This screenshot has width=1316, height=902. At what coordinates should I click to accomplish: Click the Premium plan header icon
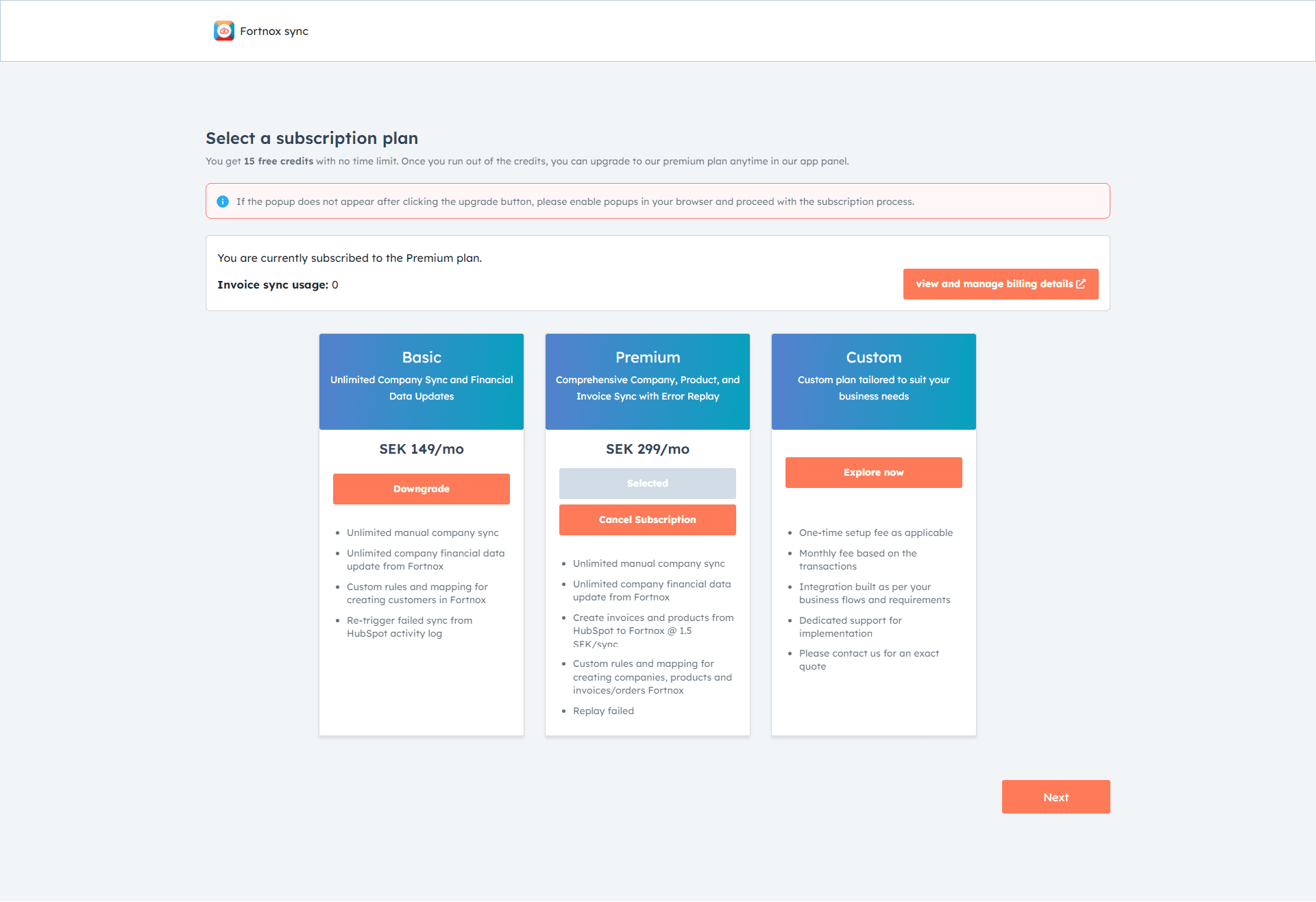pos(648,347)
